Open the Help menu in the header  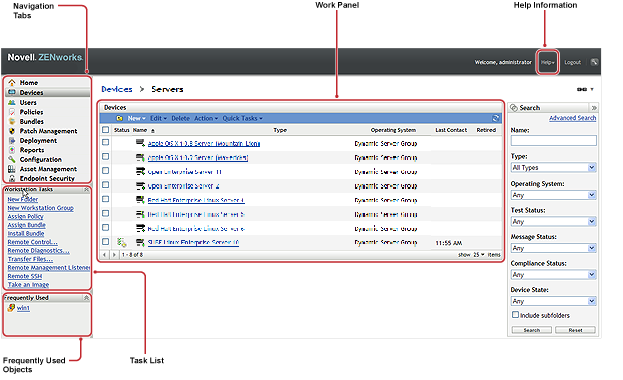coord(547,62)
